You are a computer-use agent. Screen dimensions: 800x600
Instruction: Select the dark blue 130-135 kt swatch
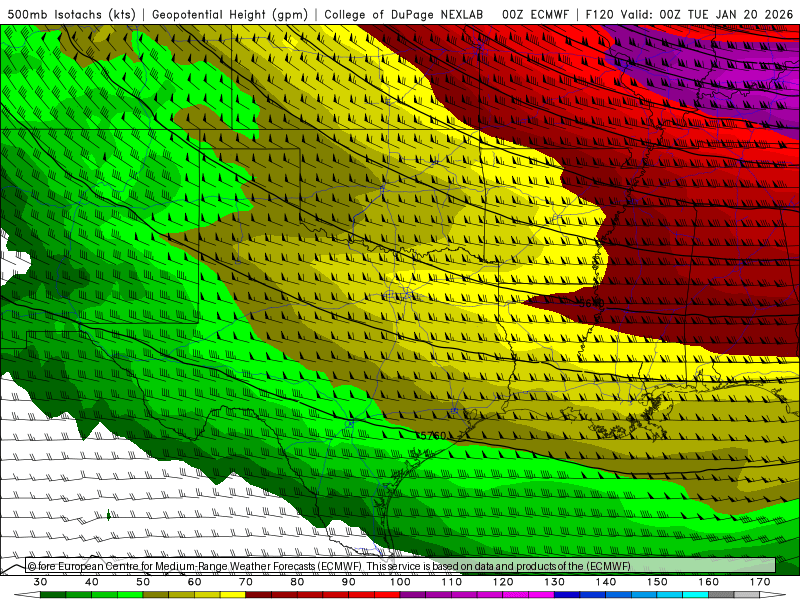point(567,594)
